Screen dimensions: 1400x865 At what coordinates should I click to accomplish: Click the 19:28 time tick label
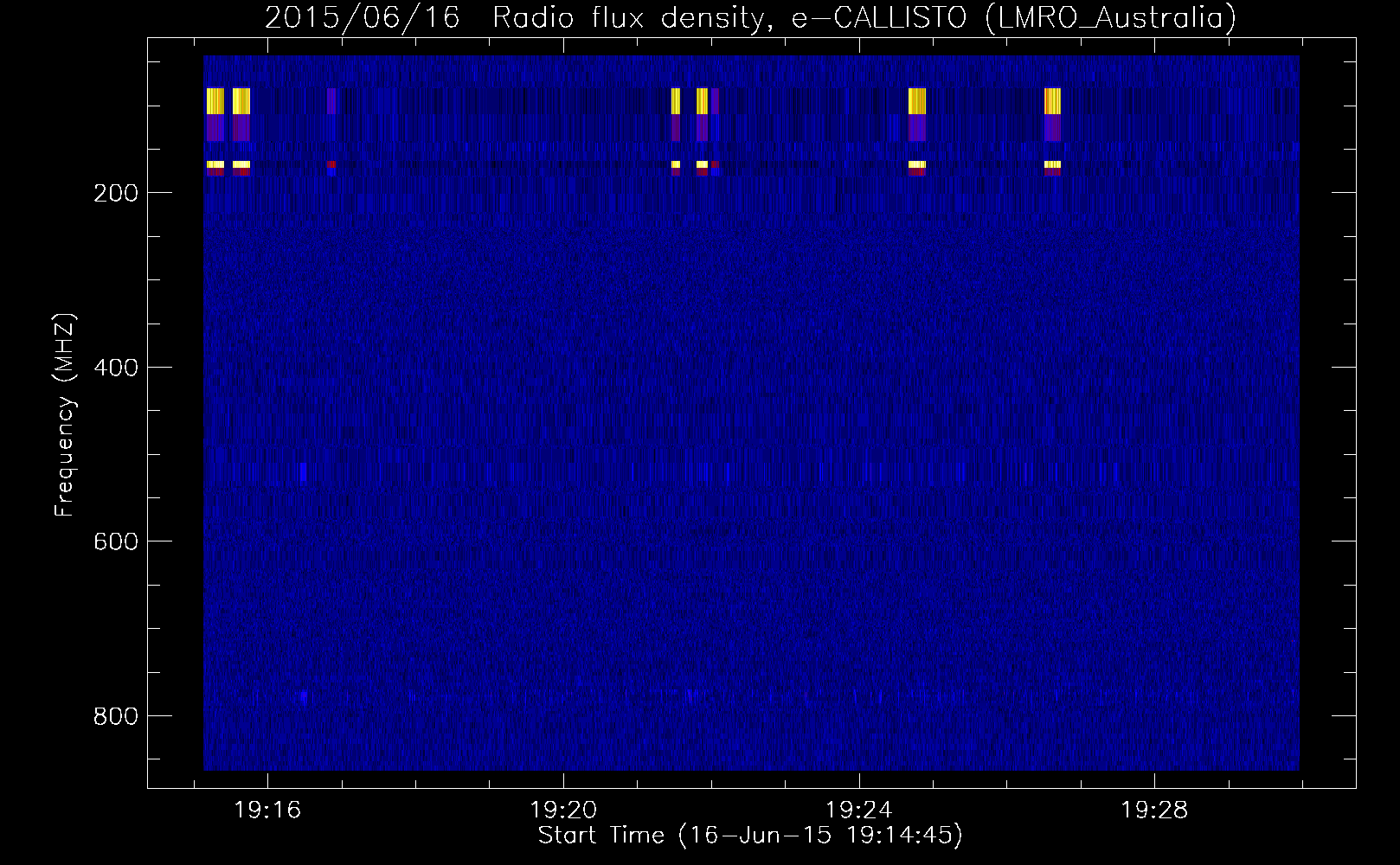click(1155, 811)
